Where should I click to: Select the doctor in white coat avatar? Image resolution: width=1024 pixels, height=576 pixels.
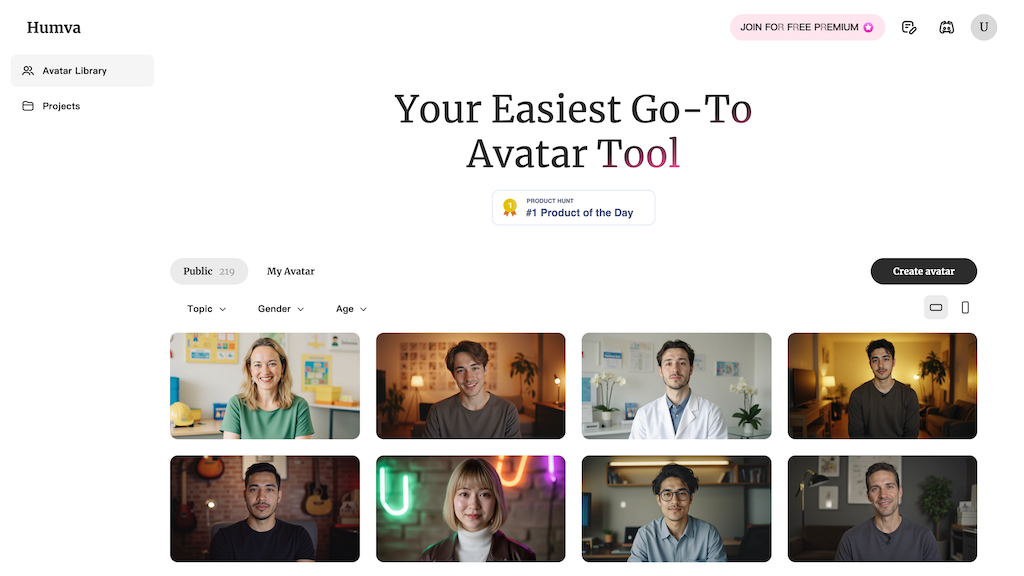tap(677, 386)
